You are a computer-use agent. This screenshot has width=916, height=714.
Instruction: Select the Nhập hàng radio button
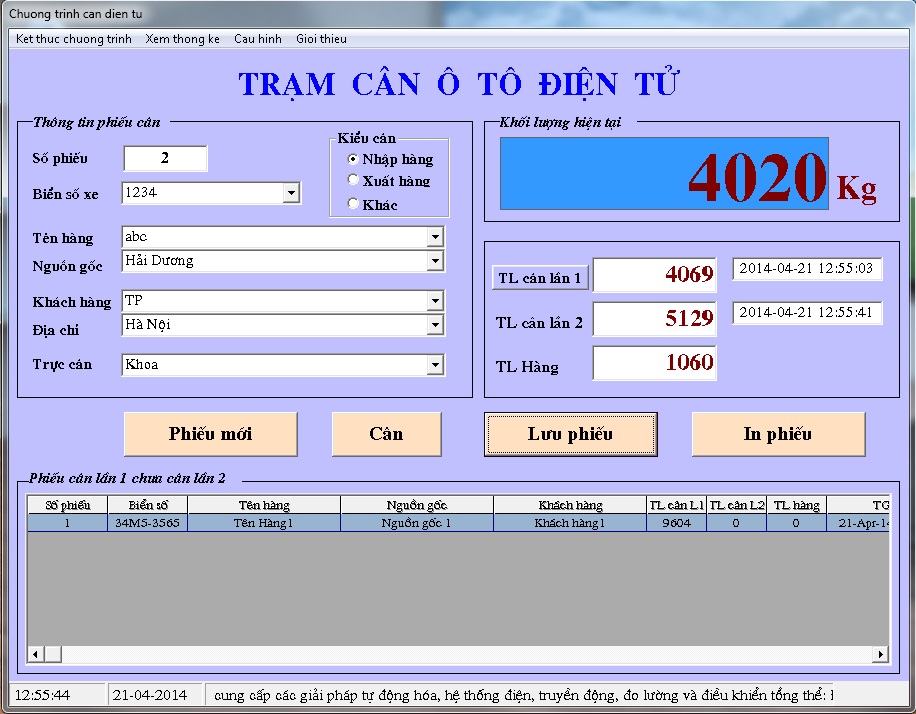tap(353, 159)
